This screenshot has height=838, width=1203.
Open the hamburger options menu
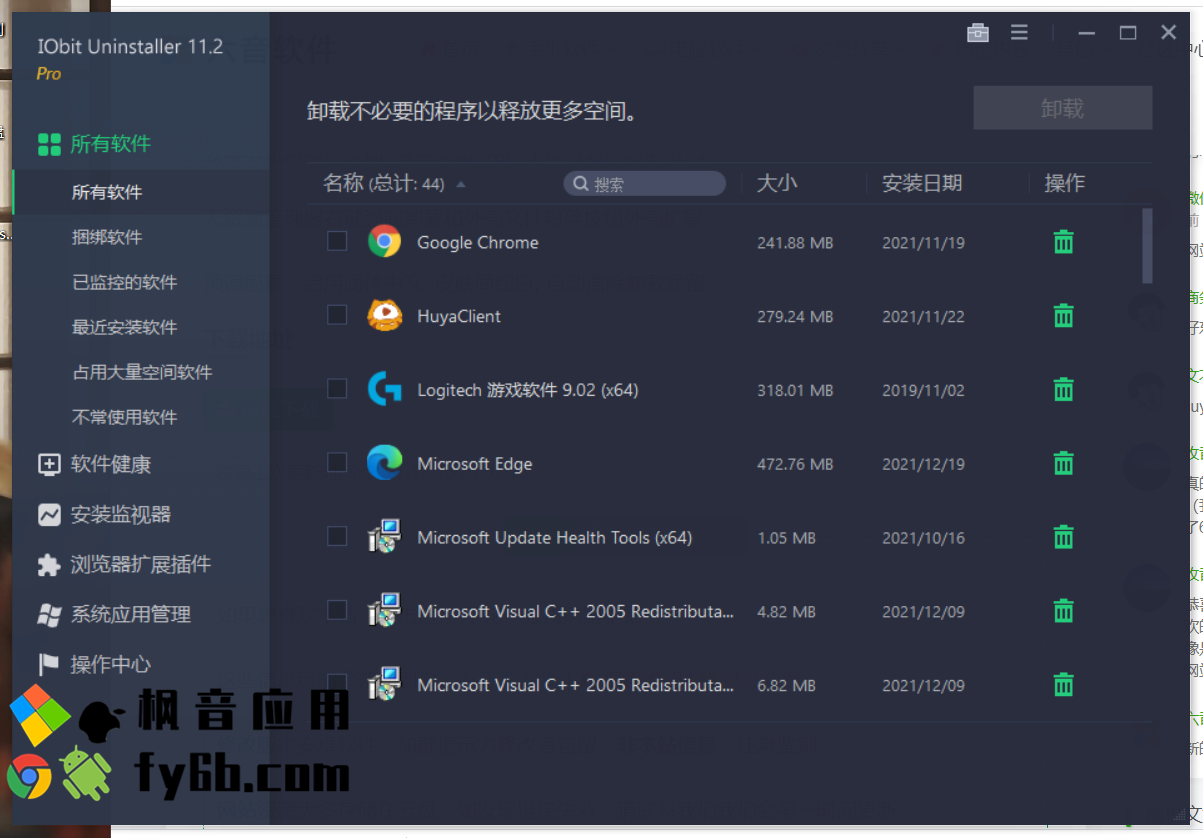(1019, 33)
